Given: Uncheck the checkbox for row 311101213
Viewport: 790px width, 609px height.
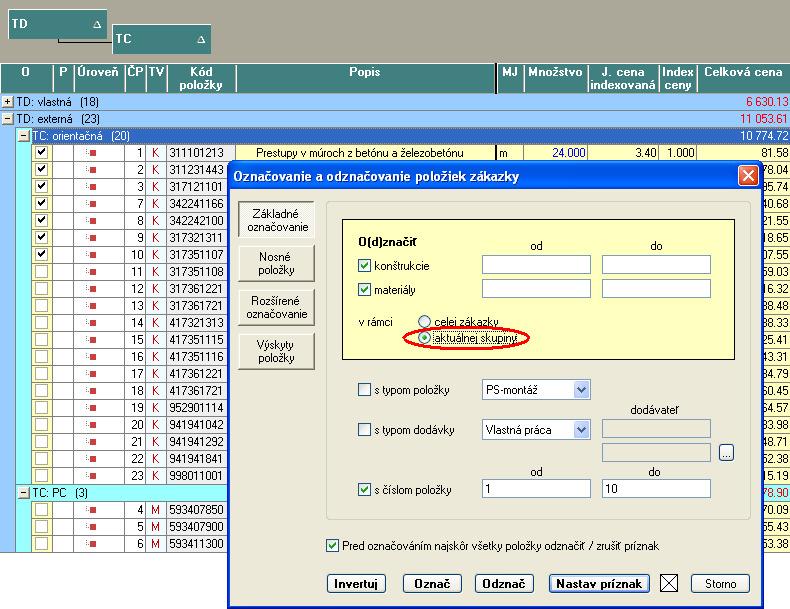Looking at the screenshot, I should point(41,152).
